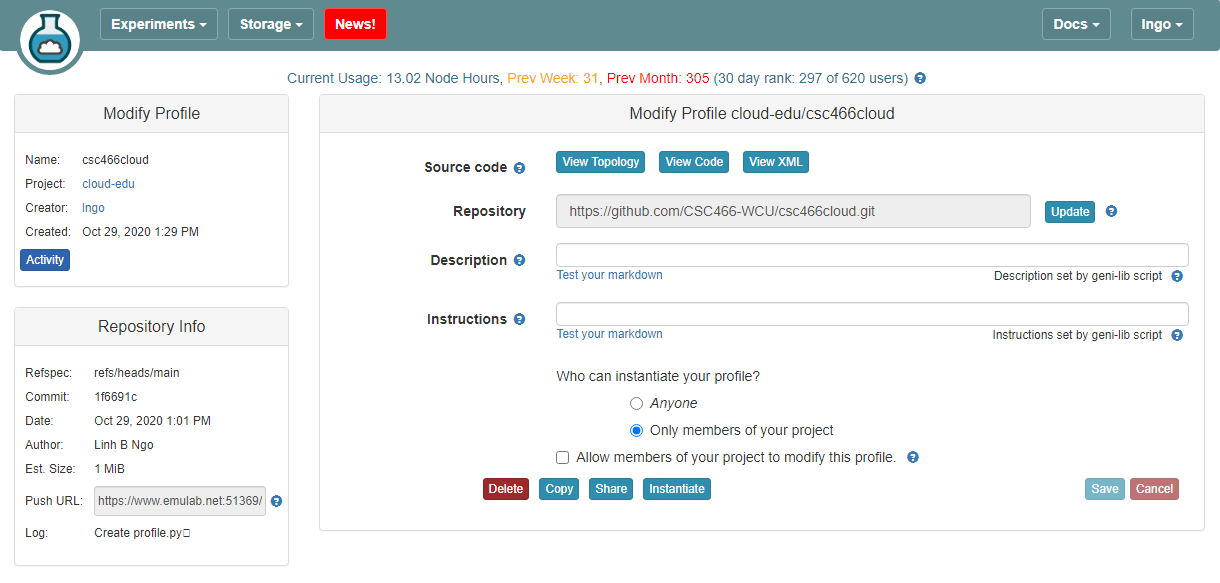1220x583 pixels.
Task: Click help icon after 'Description set by geni-lib script'
Action: click(x=1177, y=276)
